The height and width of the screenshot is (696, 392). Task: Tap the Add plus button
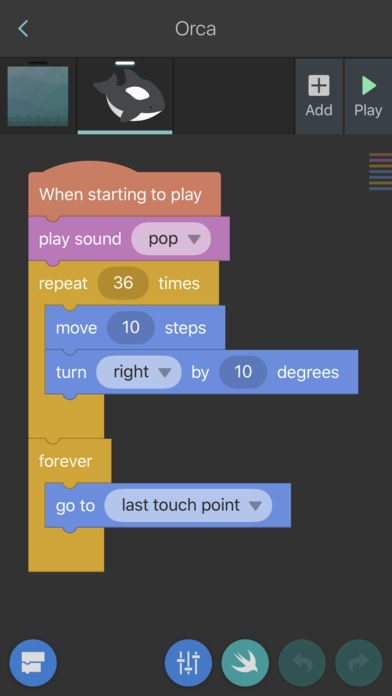pyautogui.click(x=319, y=96)
